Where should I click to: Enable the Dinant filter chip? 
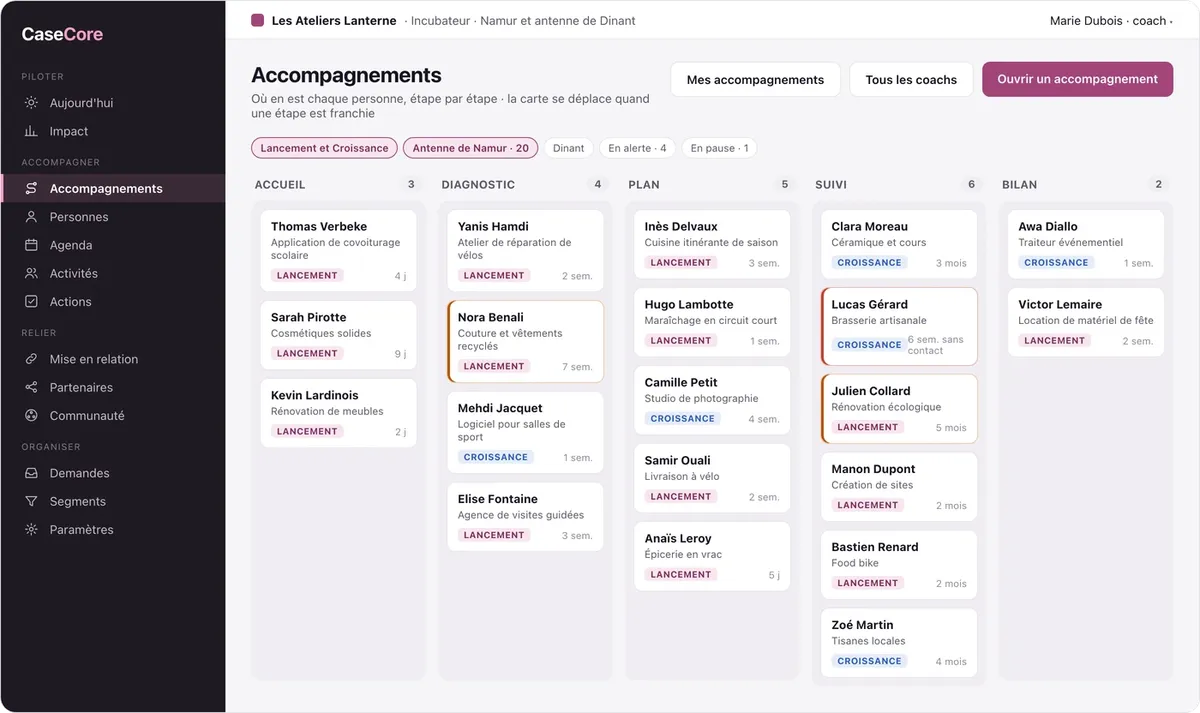click(568, 148)
